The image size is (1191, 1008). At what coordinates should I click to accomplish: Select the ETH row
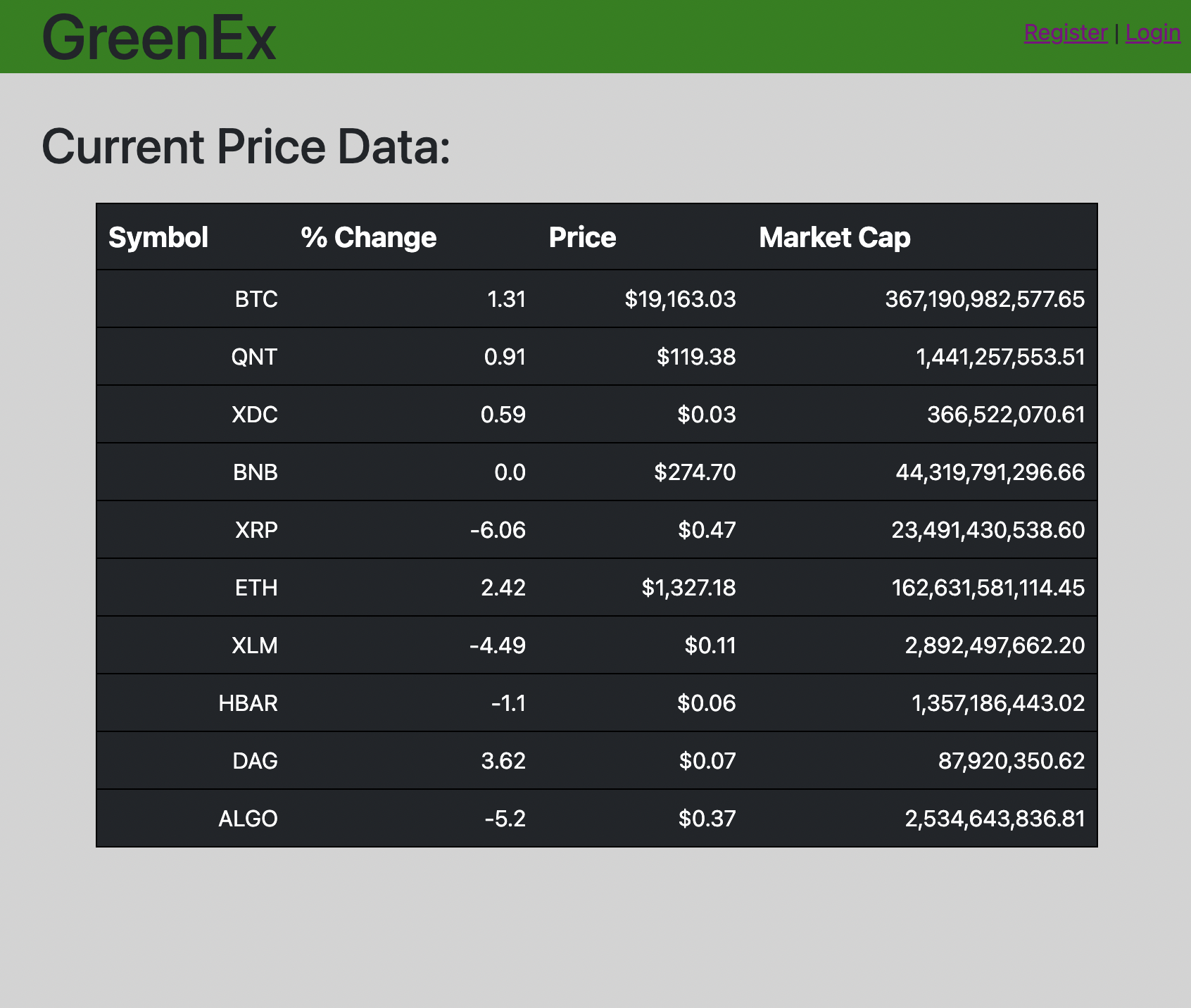[597, 587]
